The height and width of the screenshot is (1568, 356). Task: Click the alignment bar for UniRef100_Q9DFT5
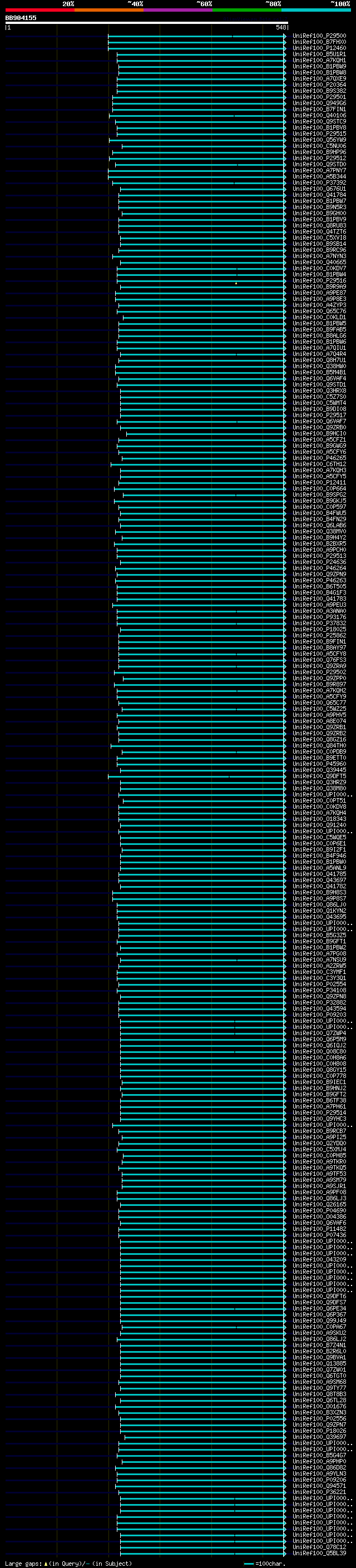point(196,776)
